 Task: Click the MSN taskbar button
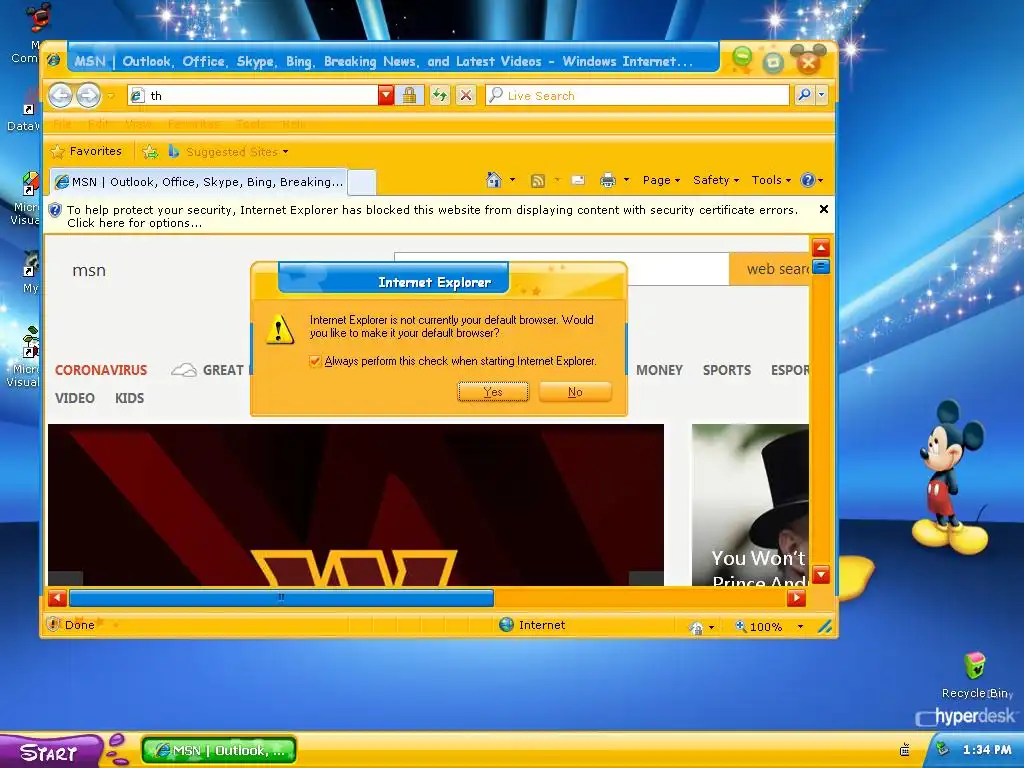click(219, 750)
